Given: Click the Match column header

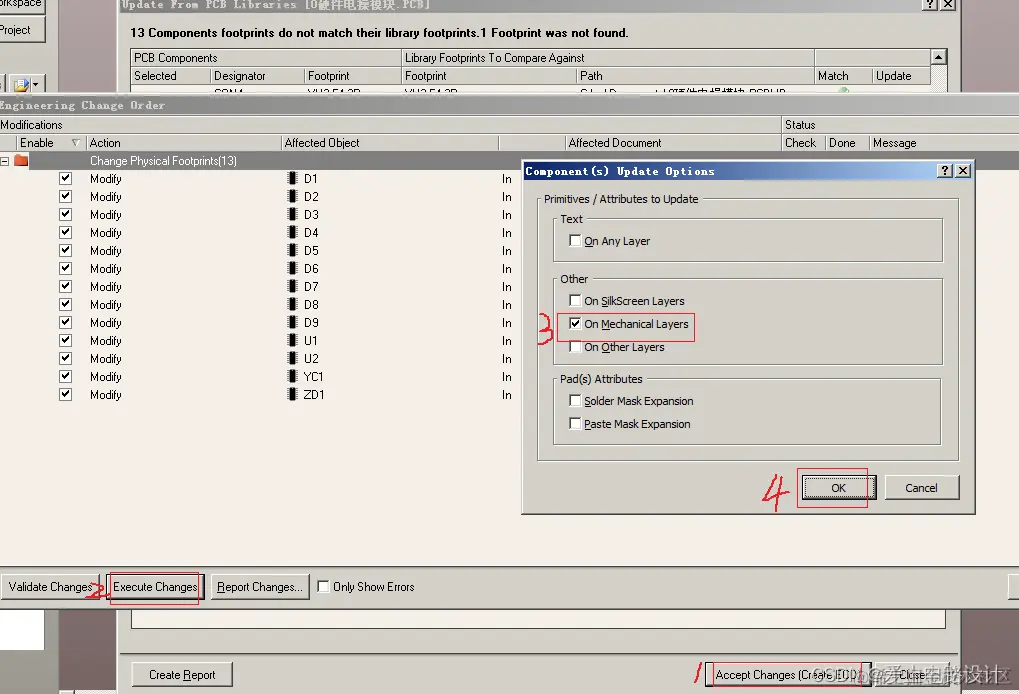Looking at the screenshot, I should [843, 76].
